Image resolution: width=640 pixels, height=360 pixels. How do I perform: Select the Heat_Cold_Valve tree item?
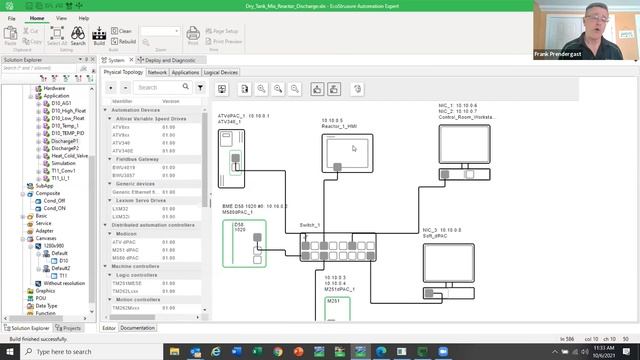pyautogui.click(x=69, y=156)
